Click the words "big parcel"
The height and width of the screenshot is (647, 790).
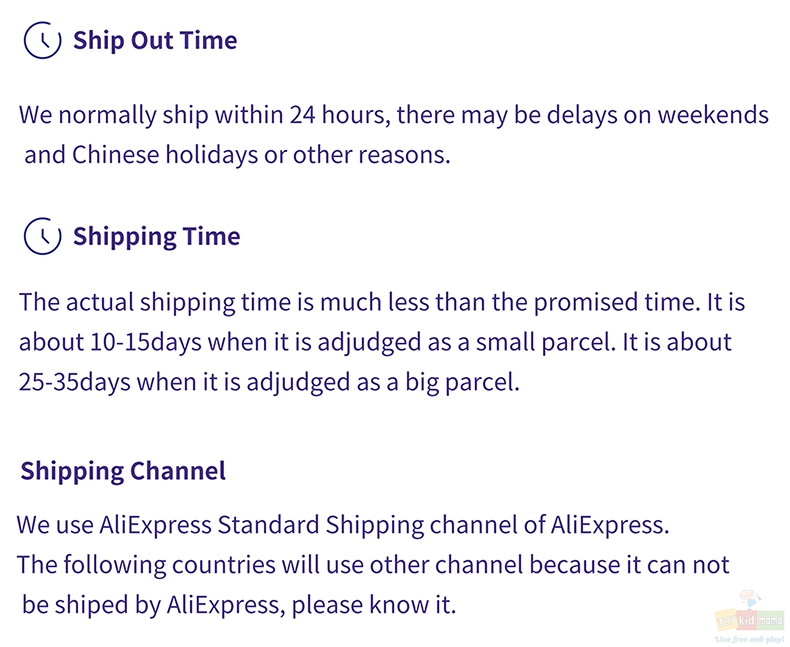(463, 382)
